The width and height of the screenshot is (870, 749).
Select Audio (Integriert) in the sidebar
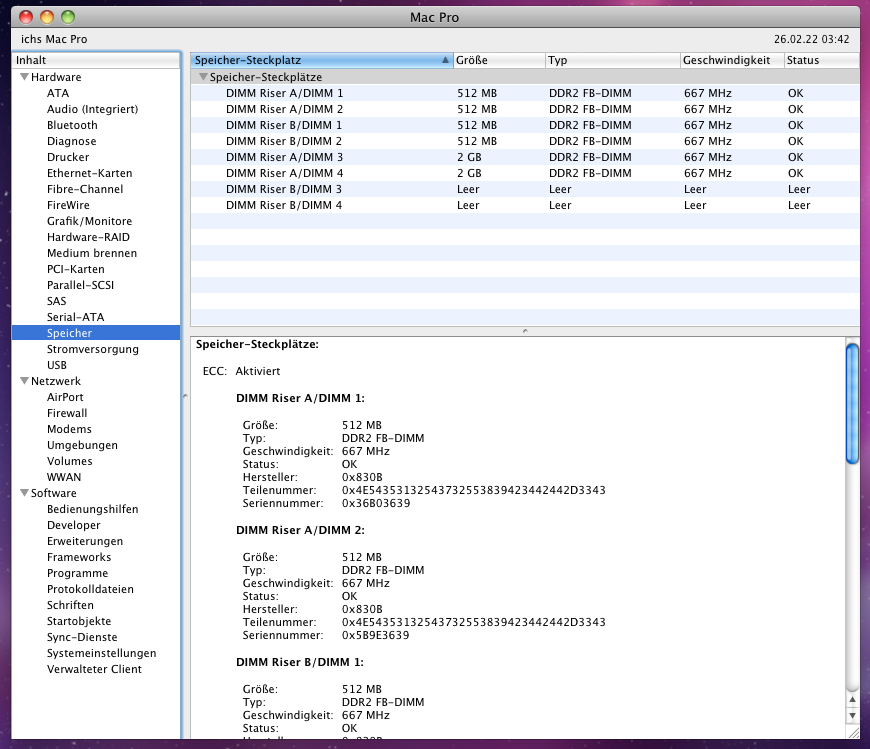pyautogui.click(x=92, y=109)
